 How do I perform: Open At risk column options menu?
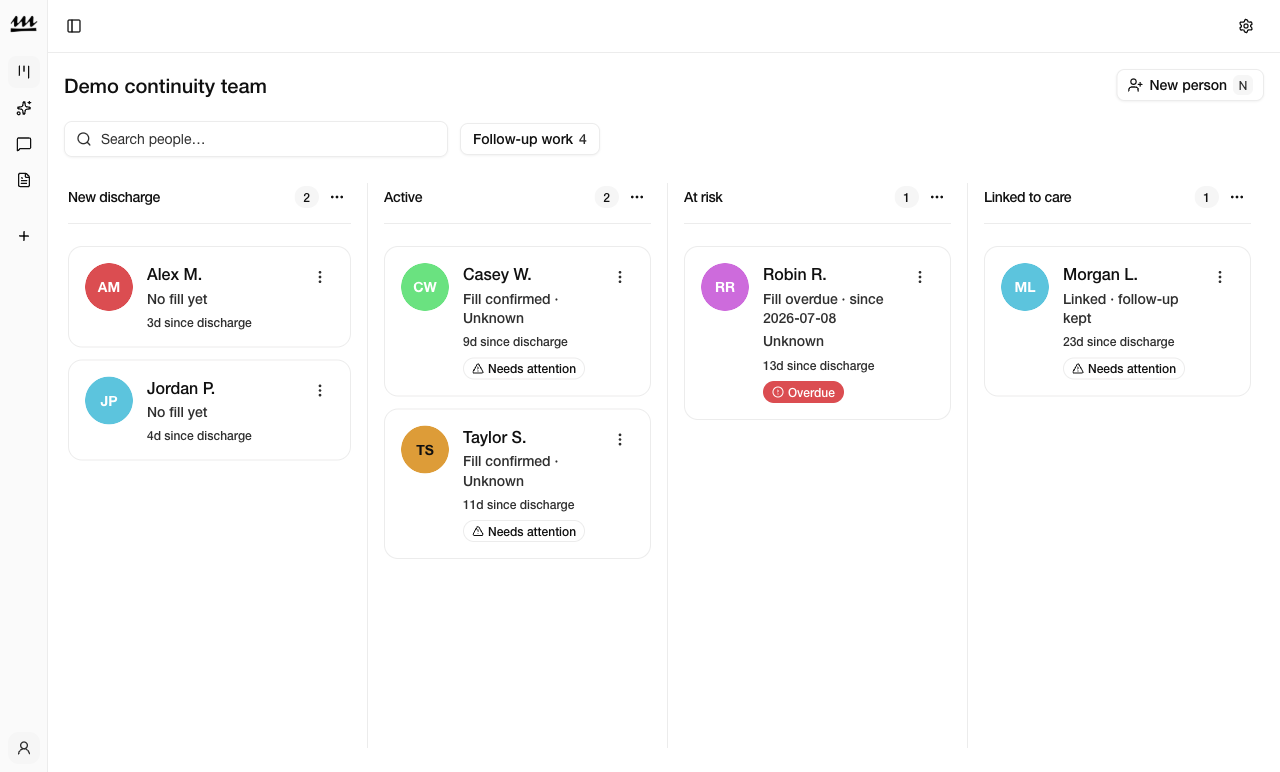click(x=937, y=197)
